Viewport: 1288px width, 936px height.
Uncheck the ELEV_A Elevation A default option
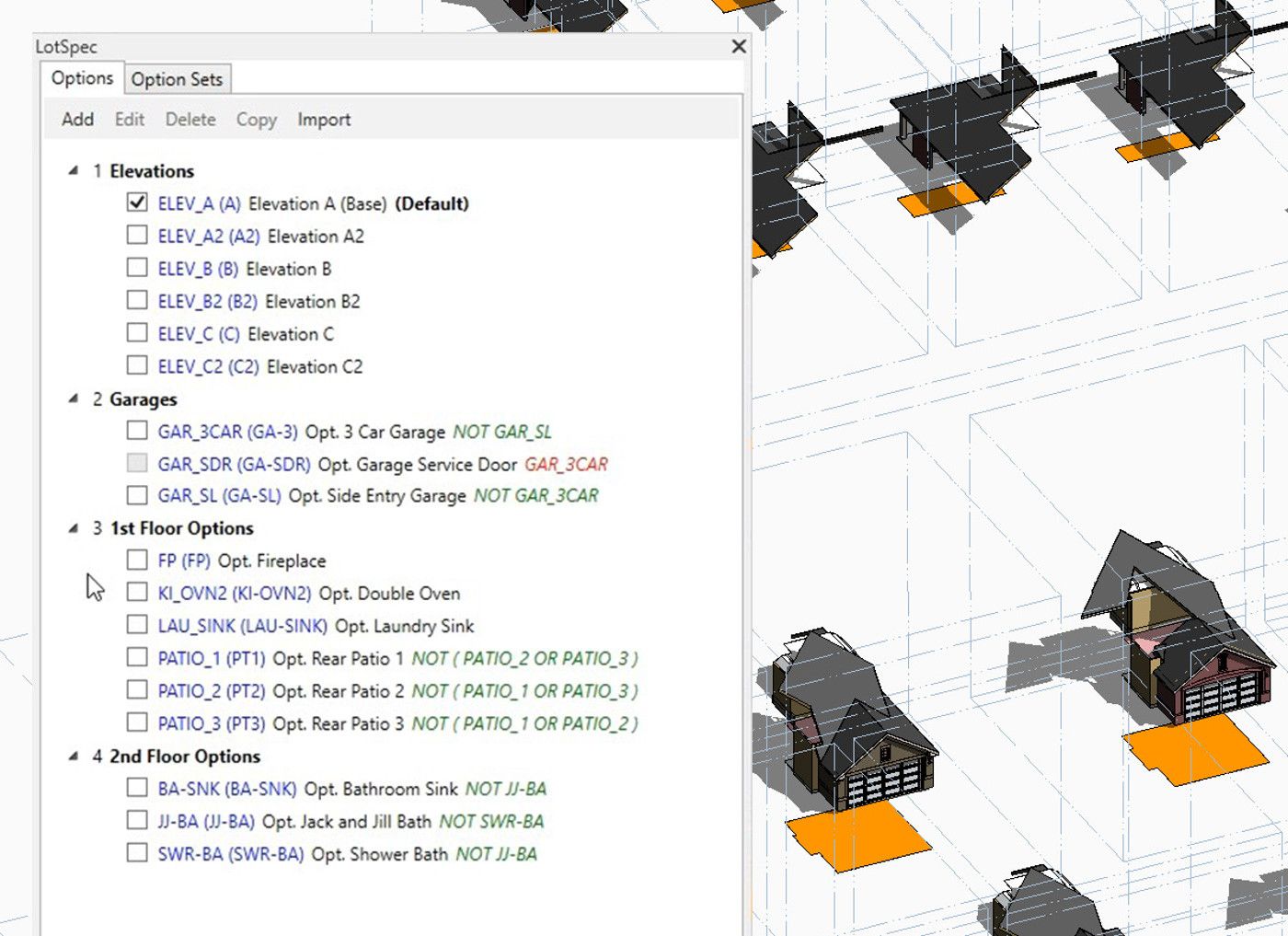click(138, 202)
